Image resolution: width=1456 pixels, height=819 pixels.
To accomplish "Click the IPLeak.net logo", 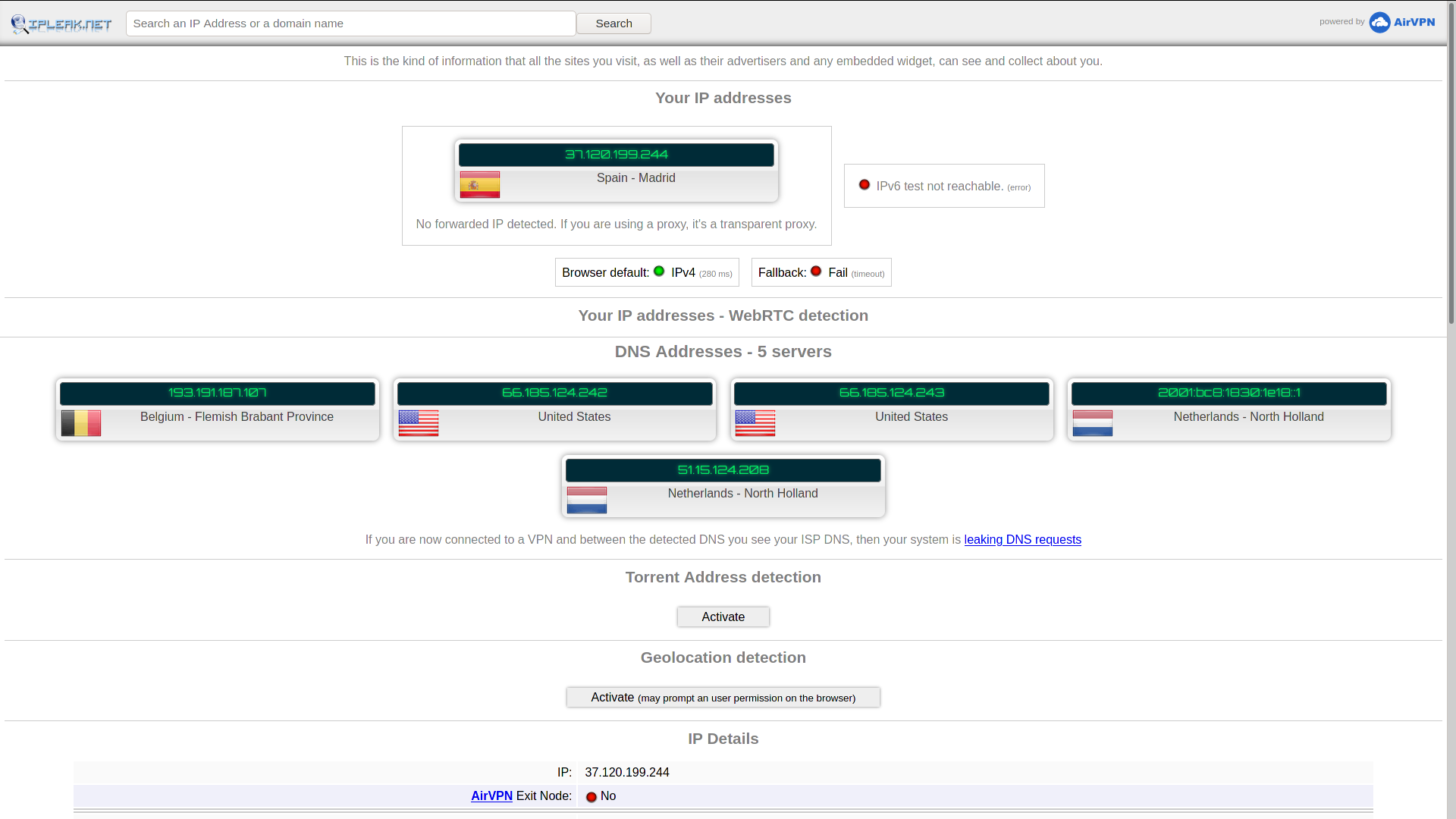I will 61,24.
